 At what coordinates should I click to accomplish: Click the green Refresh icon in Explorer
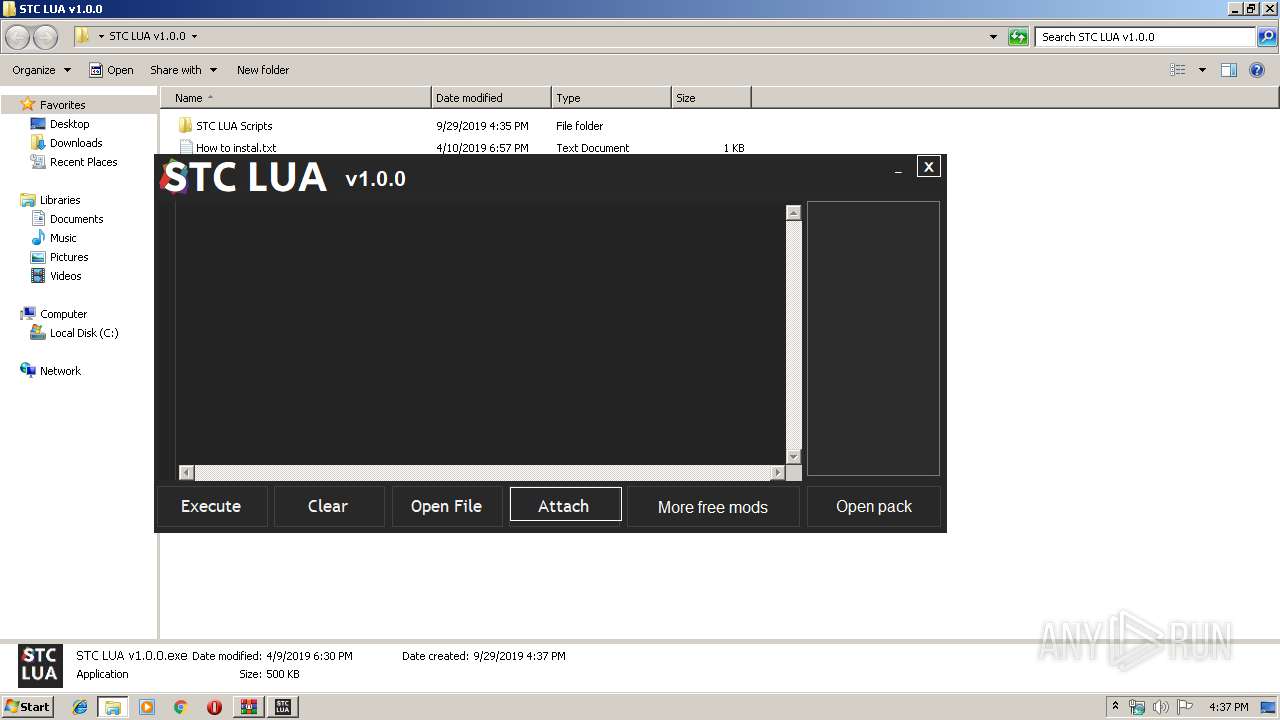click(x=1018, y=37)
